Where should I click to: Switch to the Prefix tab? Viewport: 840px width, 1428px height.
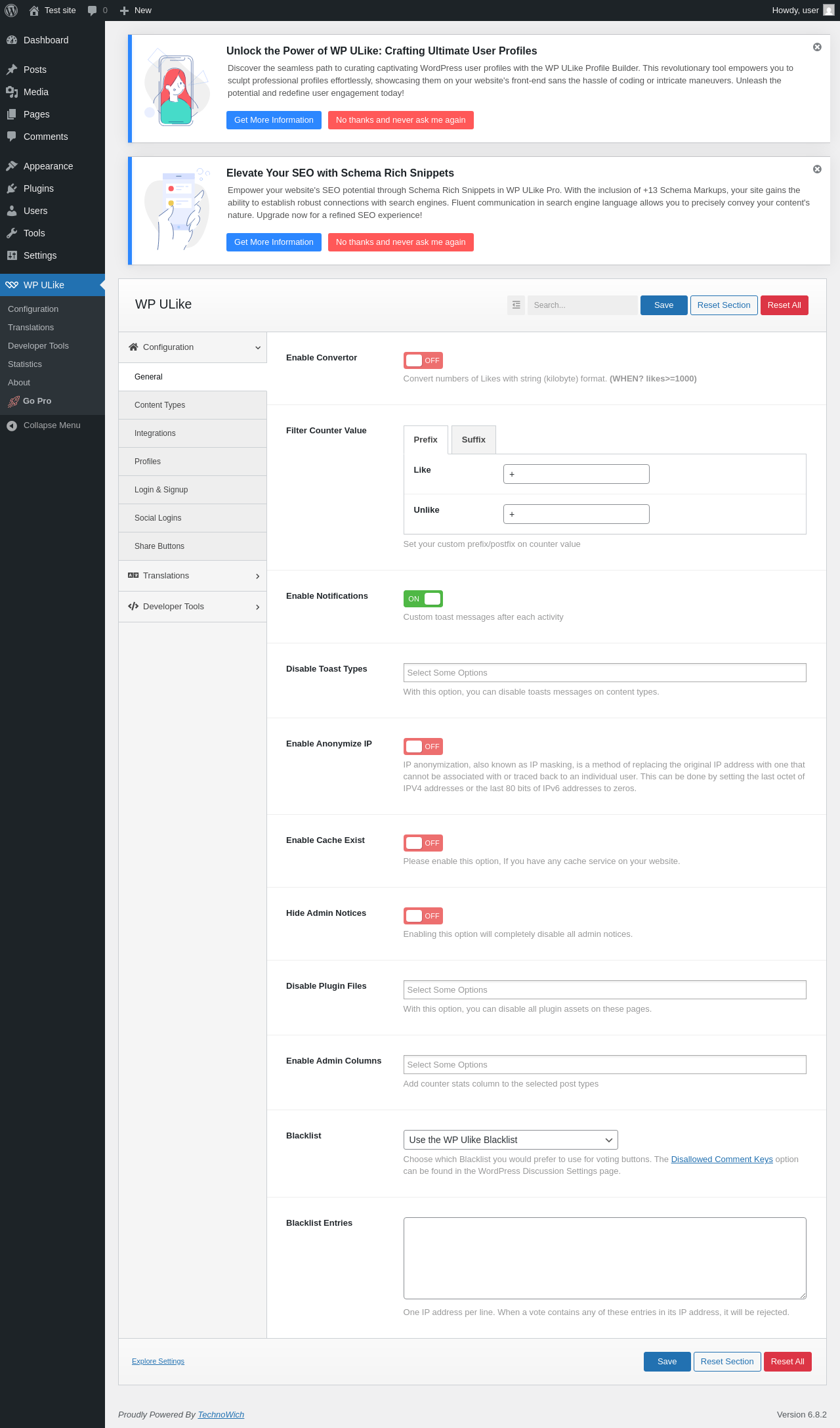pos(425,440)
